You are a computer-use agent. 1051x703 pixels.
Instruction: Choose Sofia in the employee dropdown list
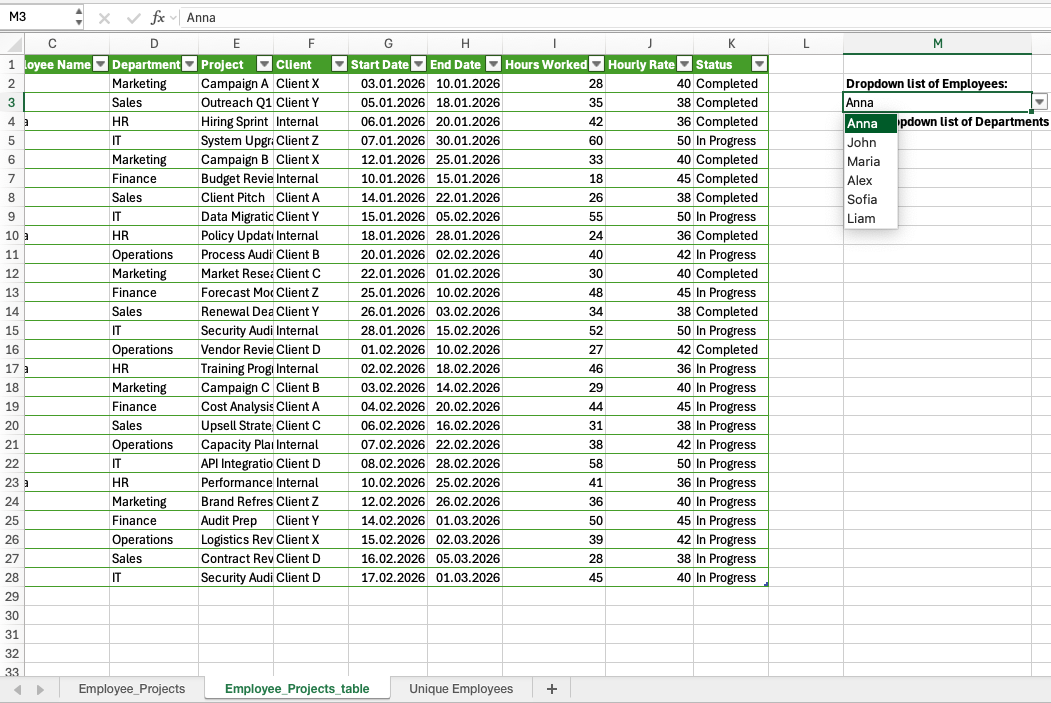point(862,199)
